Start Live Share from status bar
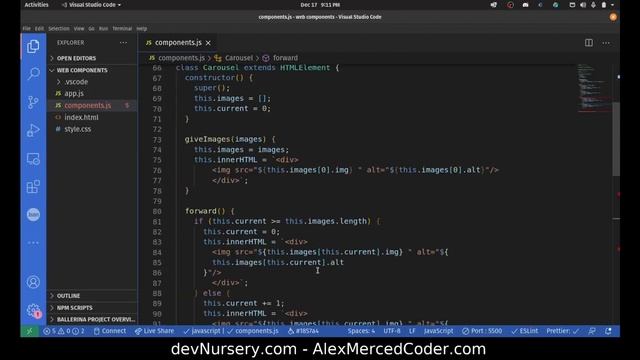 [155, 331]
